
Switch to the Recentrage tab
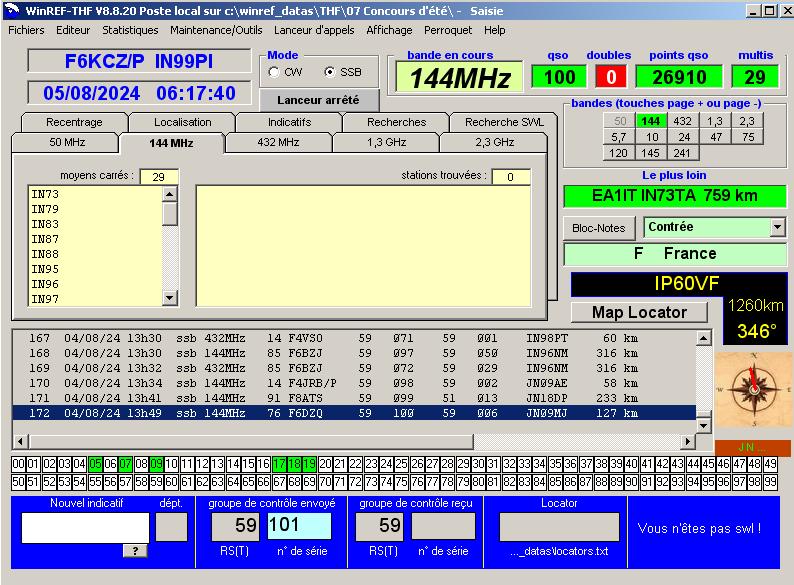[x=74, y=122]
